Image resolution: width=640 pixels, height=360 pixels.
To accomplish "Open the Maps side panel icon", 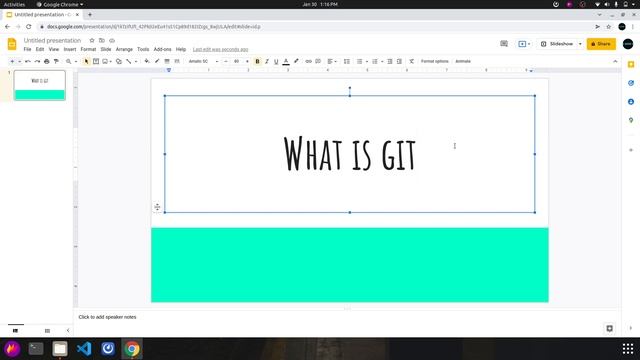I will coord(631,120).
